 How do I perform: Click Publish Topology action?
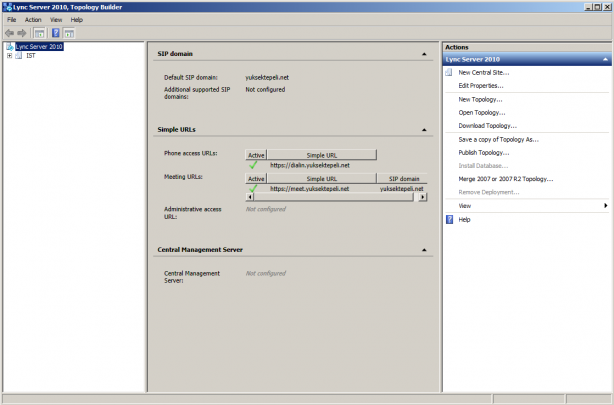(x=484, y=153)
